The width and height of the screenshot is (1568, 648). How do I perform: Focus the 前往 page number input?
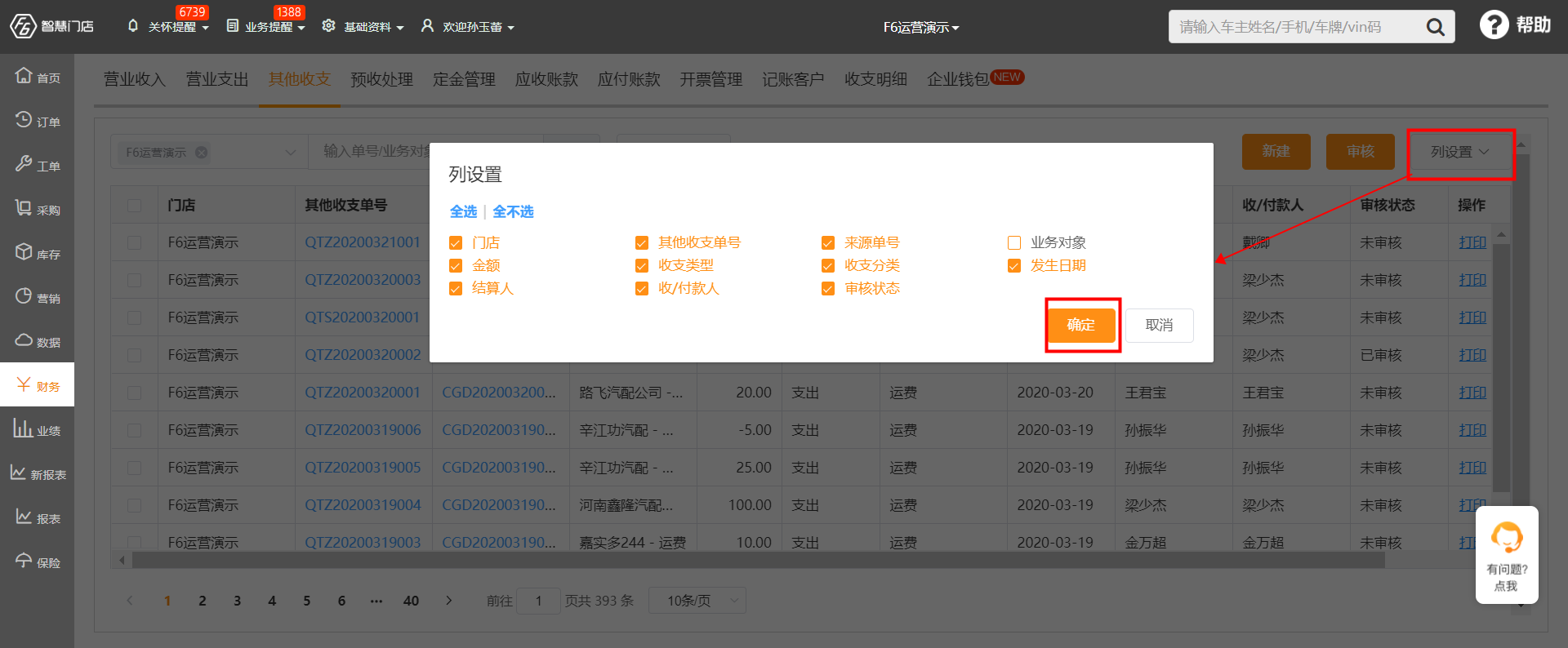tap(538, 601)
